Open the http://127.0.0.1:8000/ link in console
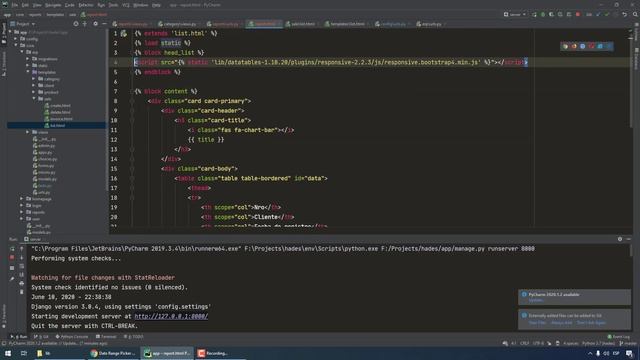This screenshot has width=640, height=360. tap(171, 316)
